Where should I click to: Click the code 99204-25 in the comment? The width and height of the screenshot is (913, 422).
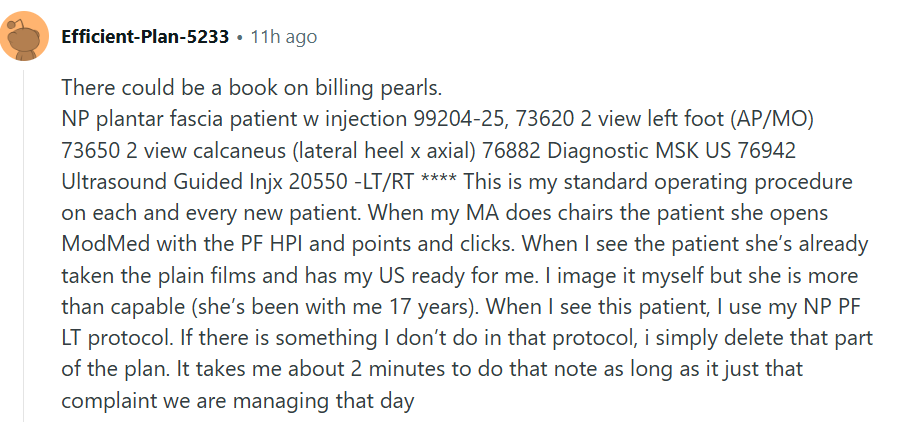(458, 120)
